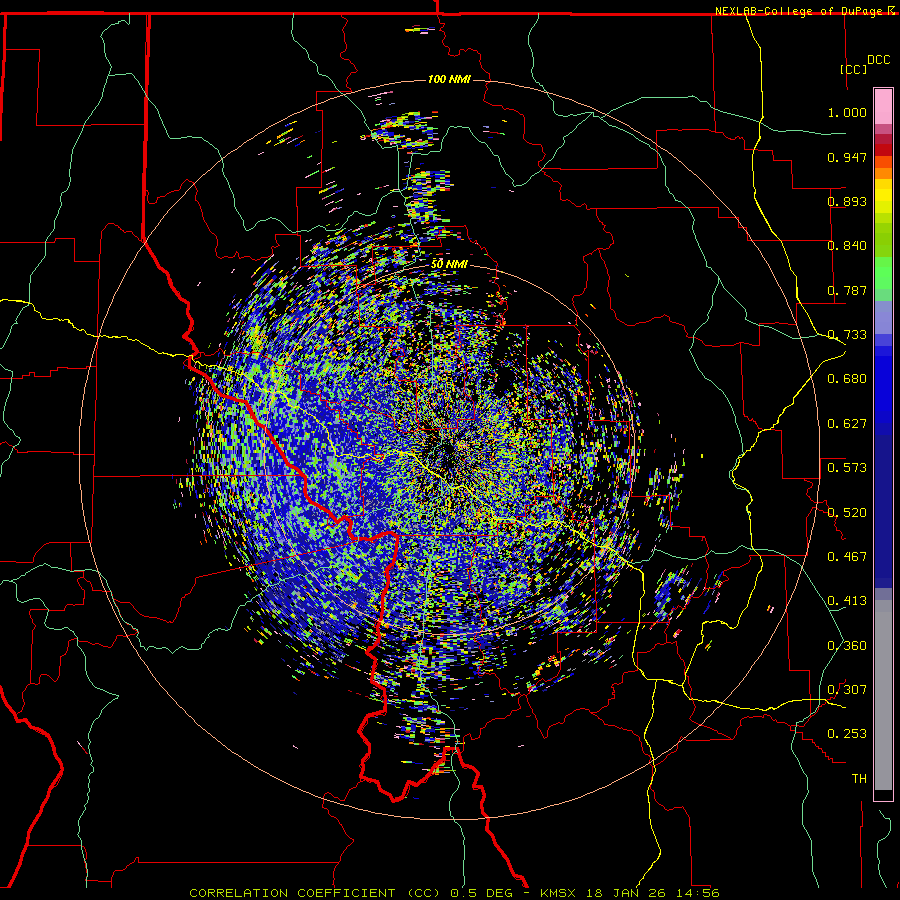This screenshot has height=900, width=900.
Task: Click the 0.573 color scale label
Action: [x=847, y=468]
